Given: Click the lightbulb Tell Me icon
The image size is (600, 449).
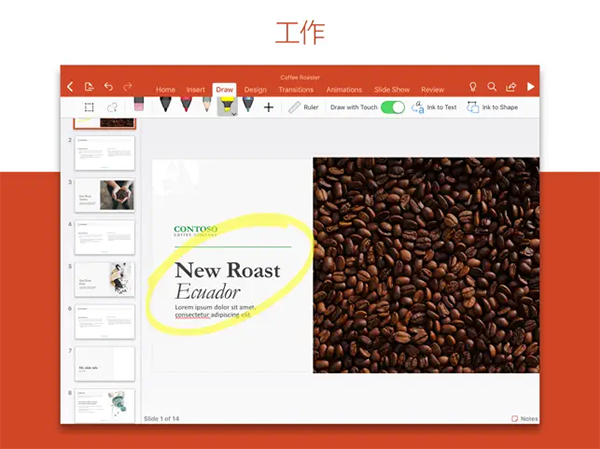Looking at the screenshot, I should click(473, 88).
